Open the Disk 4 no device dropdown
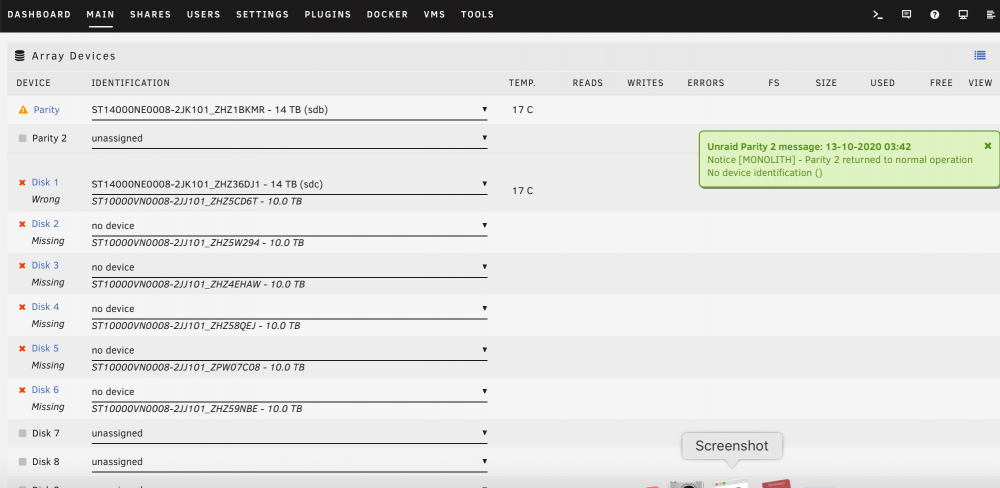The width and height of the screenshot is (1000, 488). pos(290,309)
